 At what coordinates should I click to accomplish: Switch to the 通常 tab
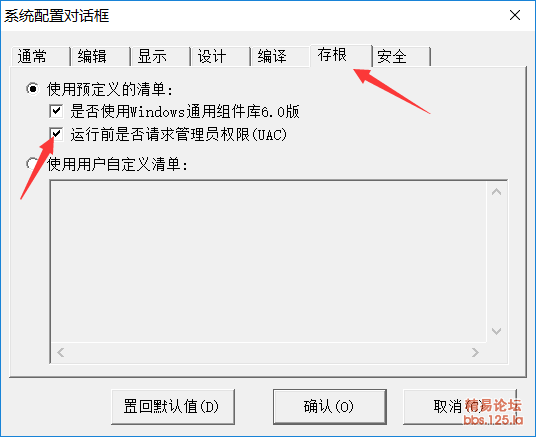click(x=40, y=56)
